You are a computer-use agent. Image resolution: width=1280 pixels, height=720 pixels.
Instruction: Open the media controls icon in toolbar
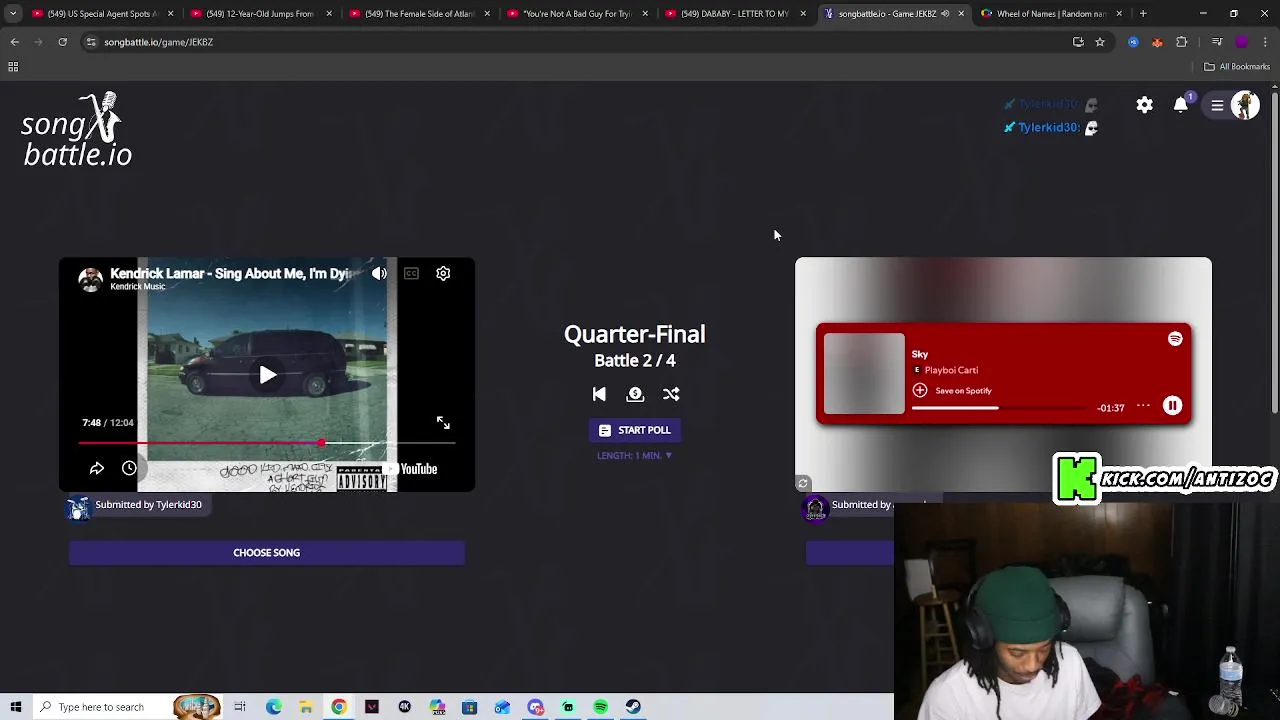[x=1217, y=42]
